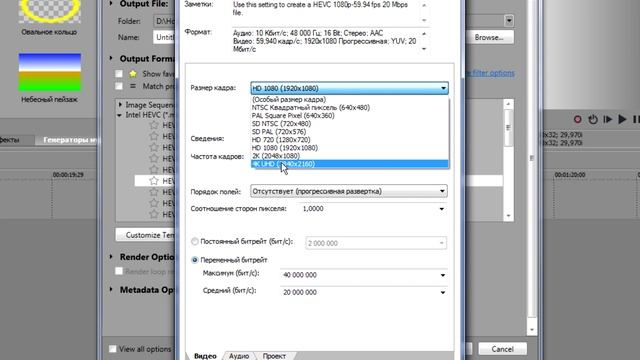This screenshot has width=640, height=360.
Task: Choose PAL Square Pixel (640x360)
Action: point(350,116)
